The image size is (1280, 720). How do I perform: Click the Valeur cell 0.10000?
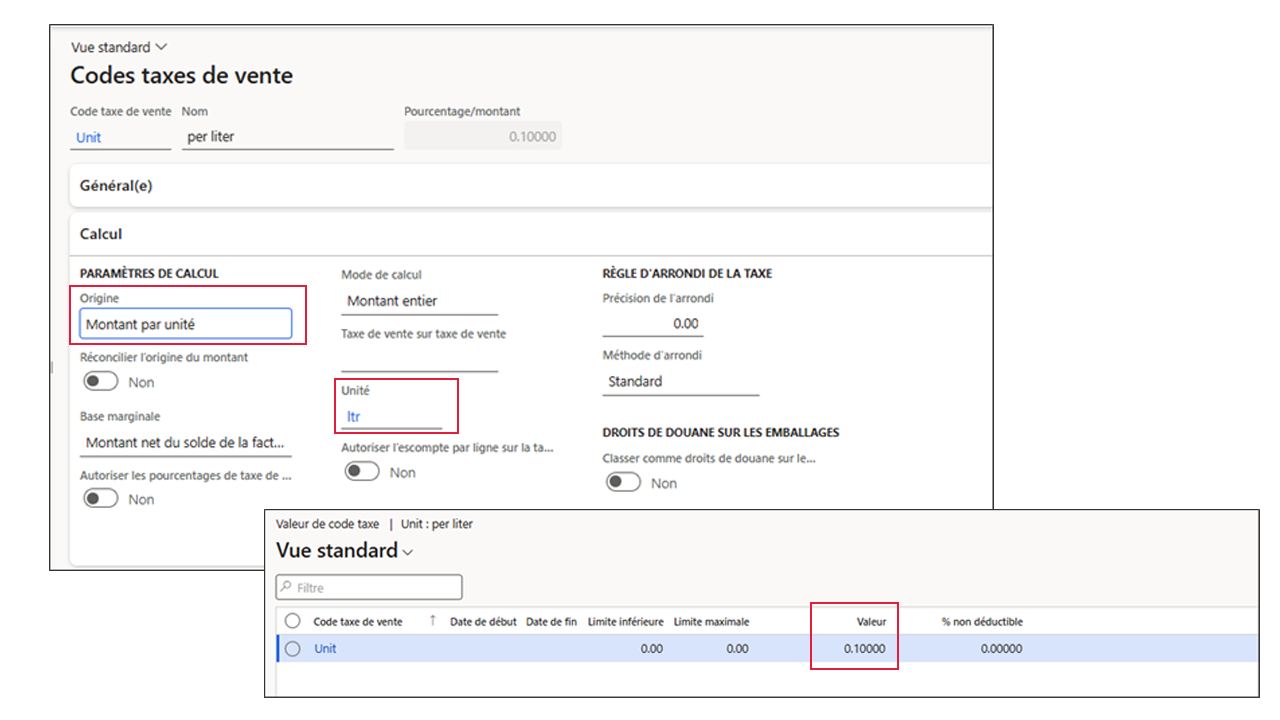(864, 649)
